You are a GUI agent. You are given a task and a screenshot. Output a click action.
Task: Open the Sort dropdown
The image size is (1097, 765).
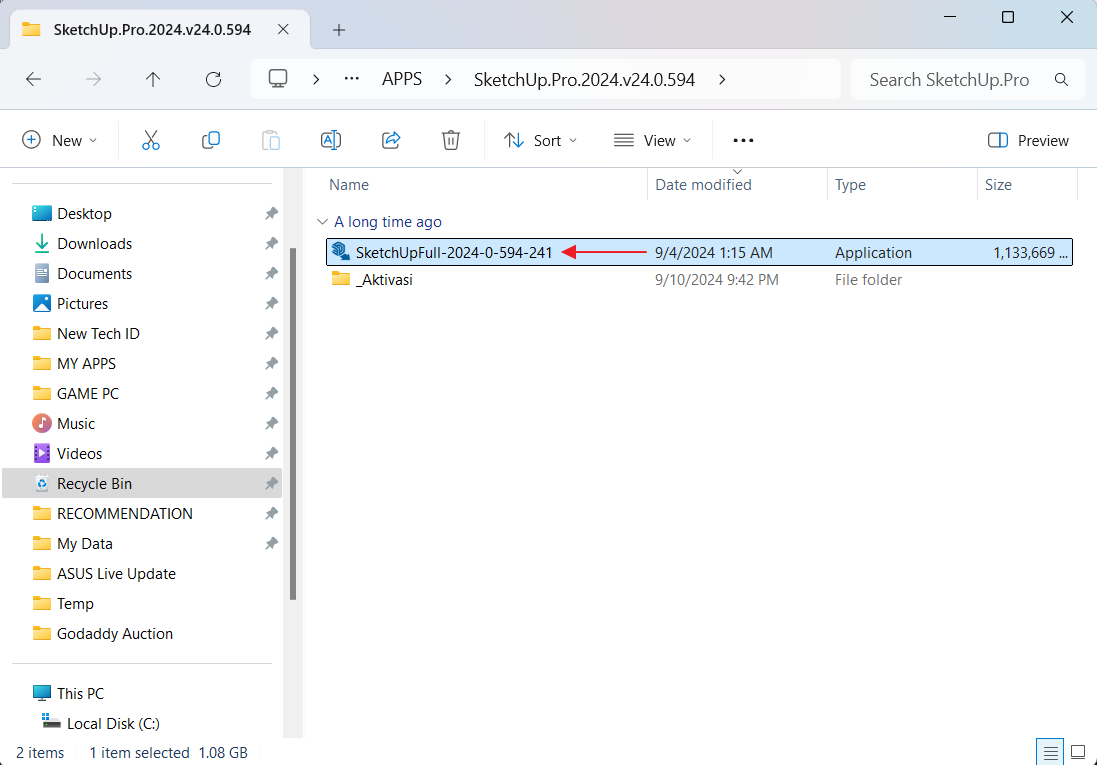pyautogui.click(x=541, y=140)
